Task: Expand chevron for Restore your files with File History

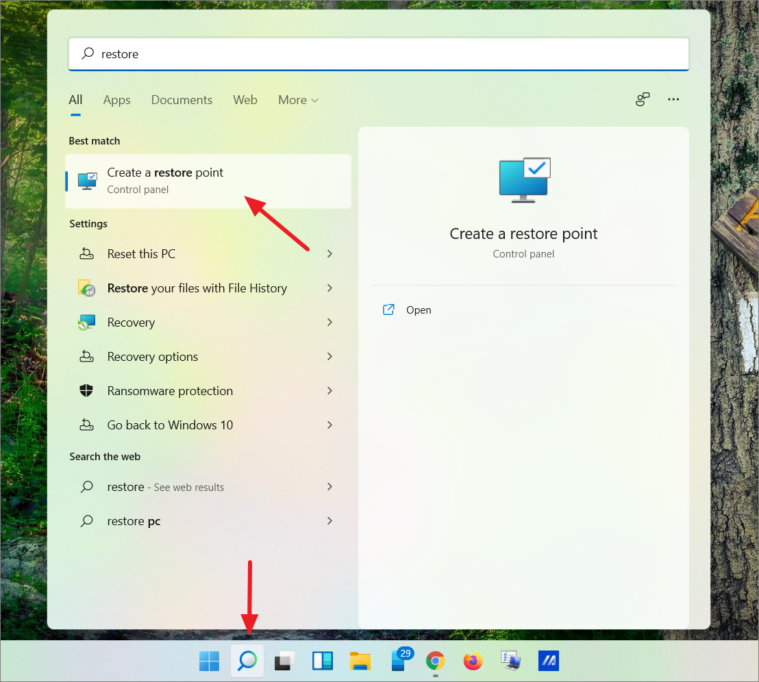Action: point(330,288)
